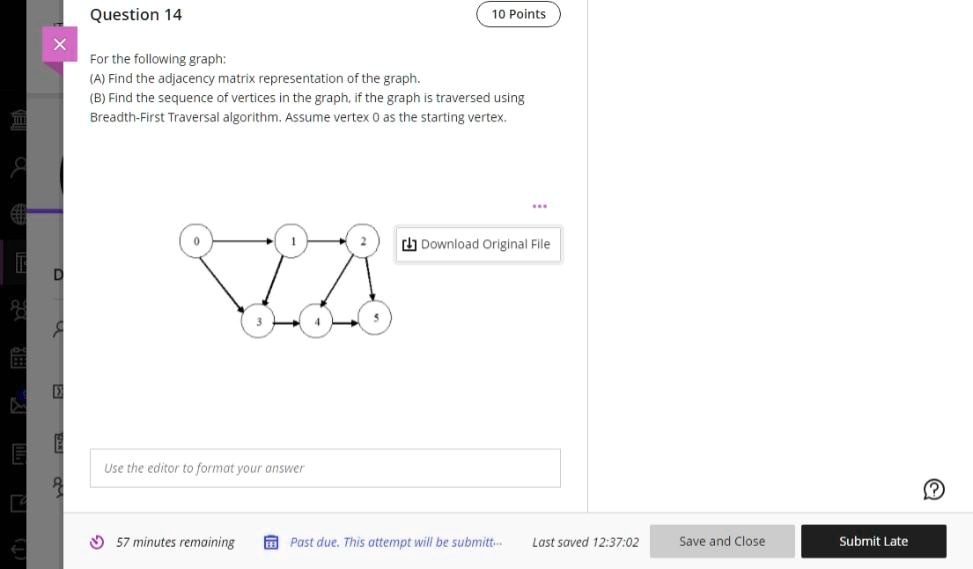Open the institution page sidebar icon

pos(19,119)
